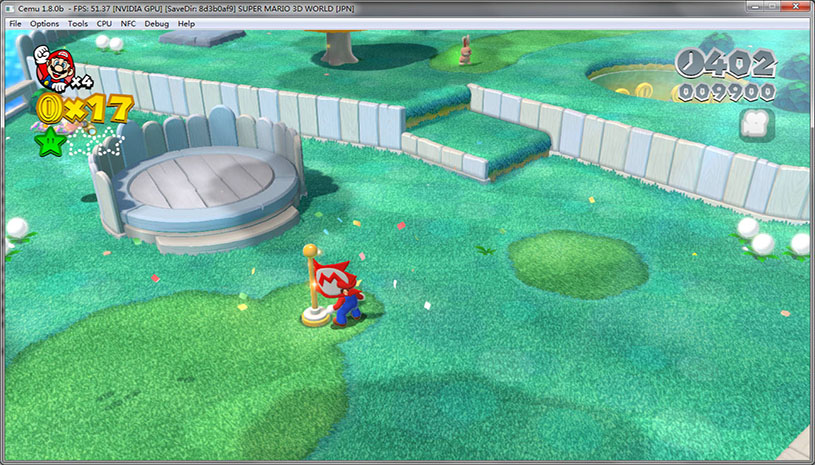This screenshot has width=815, height=465.
Task: Click the 009900 score display
Action: coord(725,92)
